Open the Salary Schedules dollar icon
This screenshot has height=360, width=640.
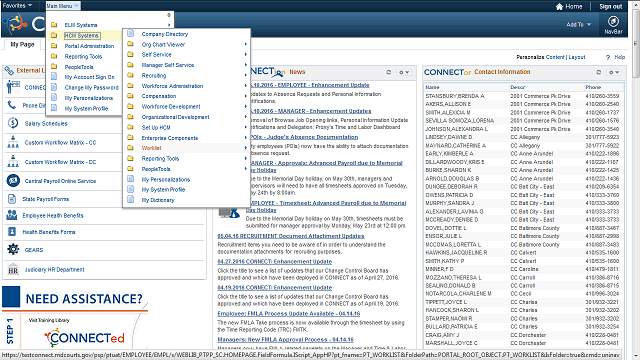pyautogui.click(x=13, y=123)
